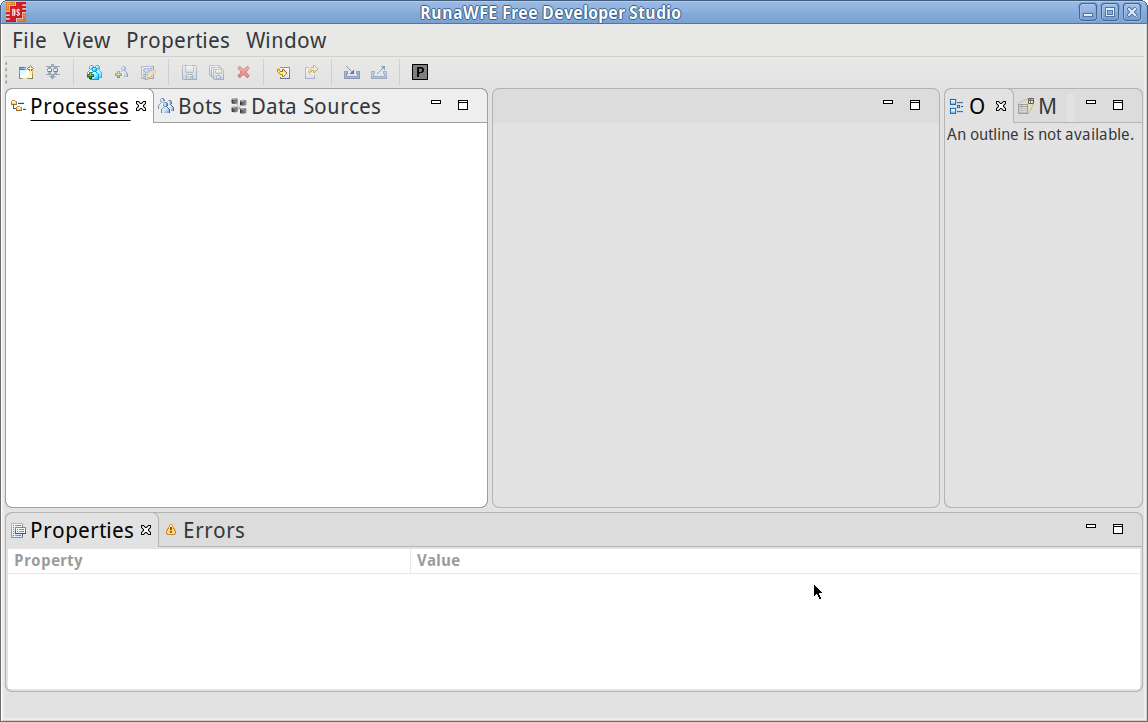Click the import tray arrow icon

click(x=351, y=72)
